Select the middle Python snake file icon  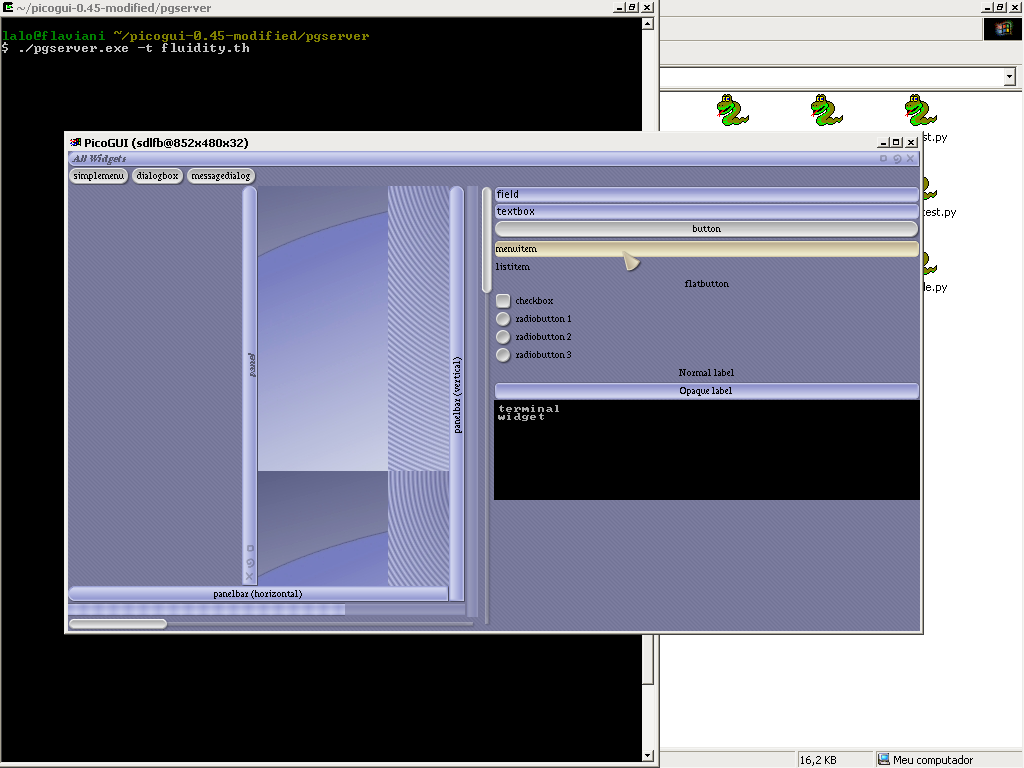click(826, 110)
